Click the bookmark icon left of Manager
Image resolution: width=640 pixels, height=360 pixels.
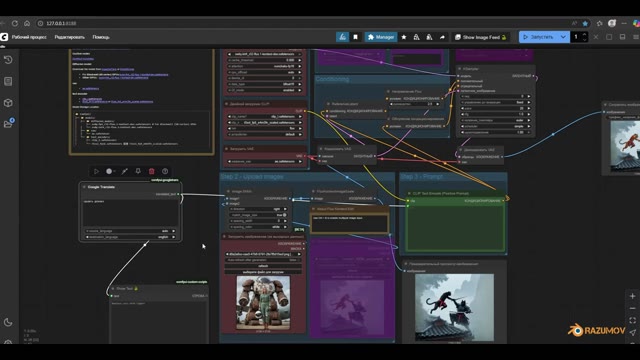coord(356,37)
